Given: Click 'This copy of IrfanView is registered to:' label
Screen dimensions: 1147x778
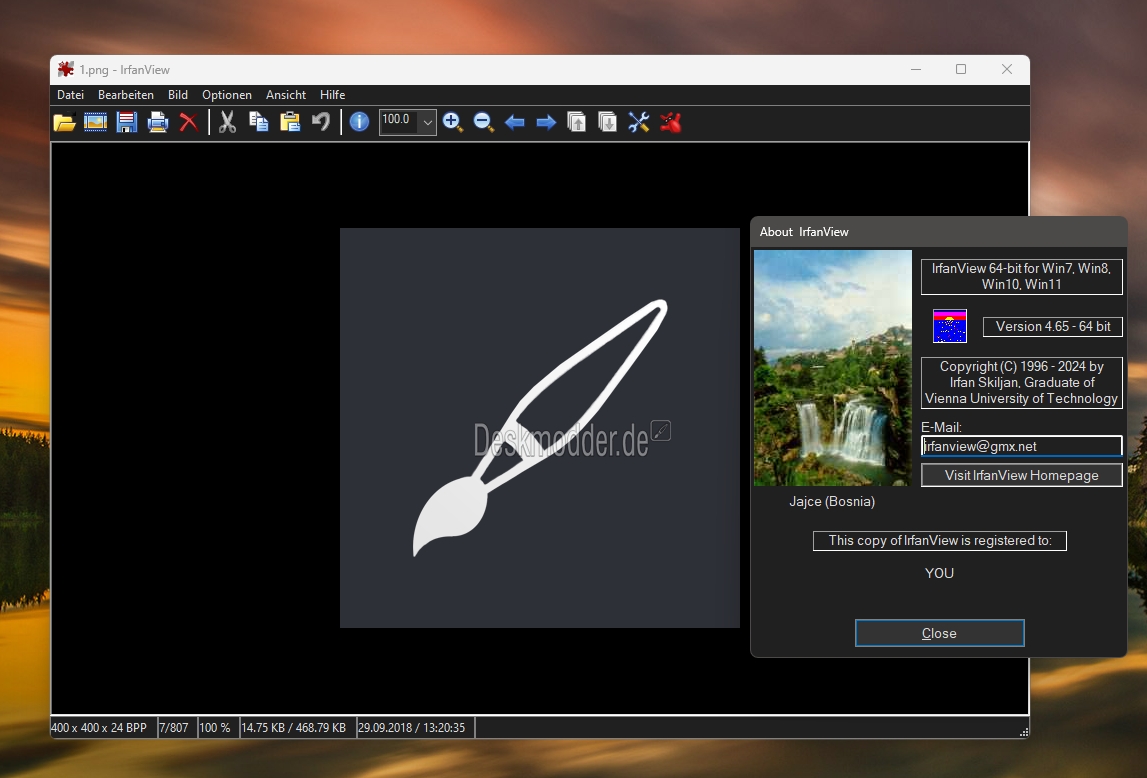Looking at the screenshot, I should point(939,540).
